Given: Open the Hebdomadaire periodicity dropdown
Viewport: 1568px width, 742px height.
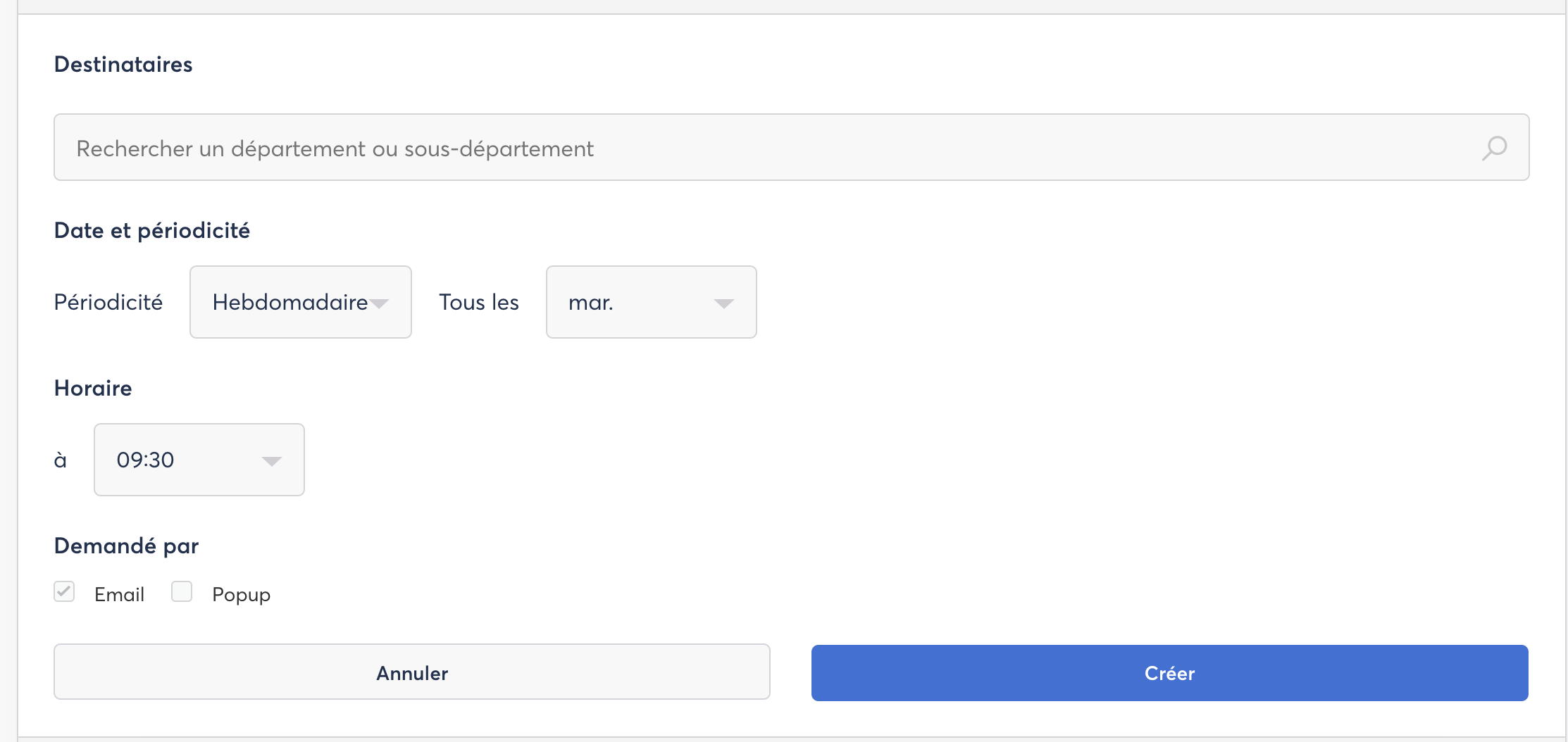Looking at the screenshot, I should click(289, 302).
